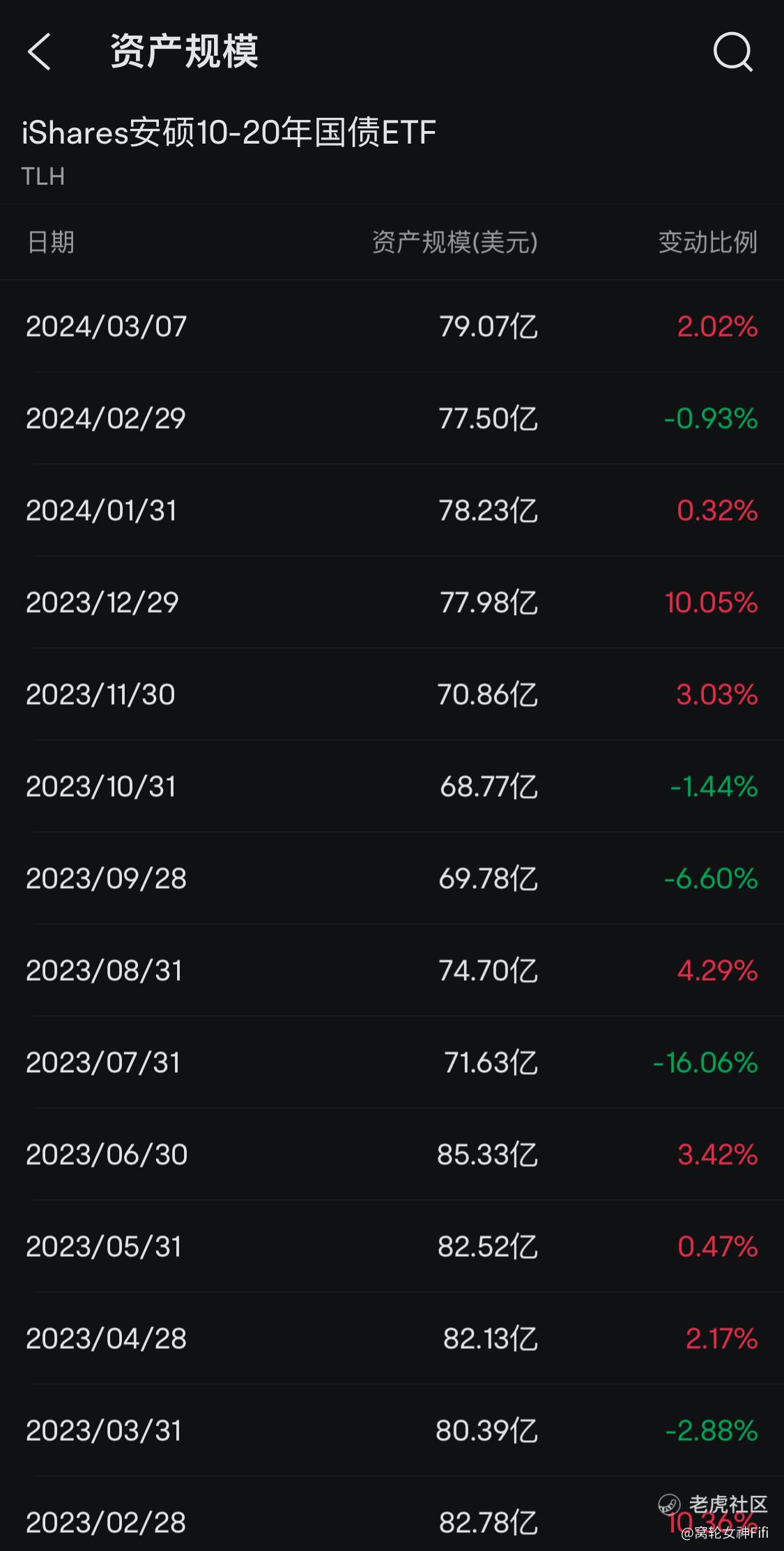Select the 2023/09/28 row
The width and height of the screenshot is (784, 1551).
(x=392, y=878)
